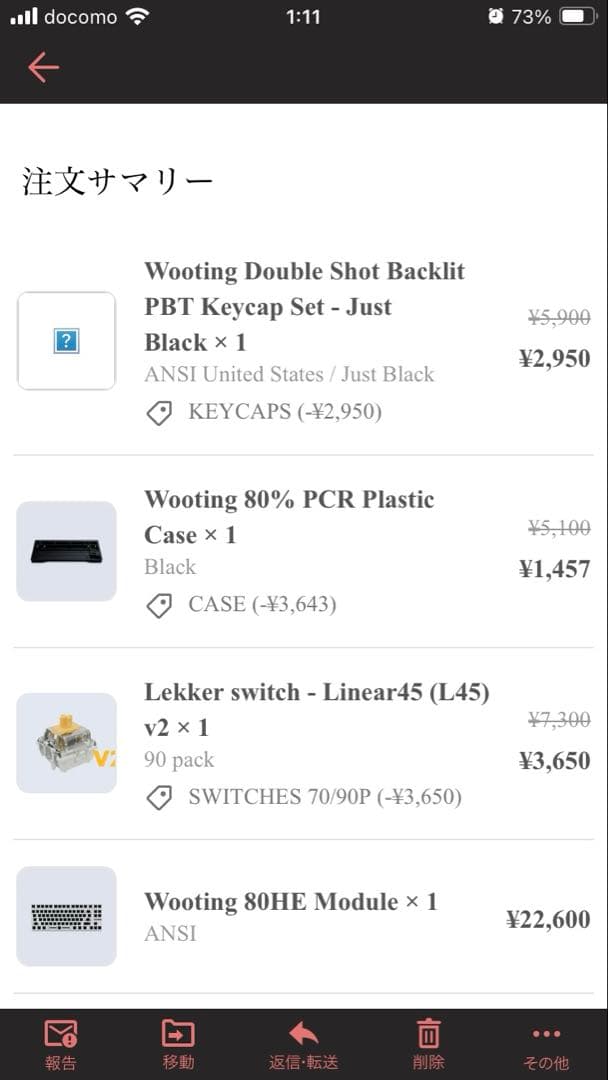This screenshot has width=608, height=1080.
Task: Tap the KEYCAPS discount tag icon
Action: pos(159,412)
